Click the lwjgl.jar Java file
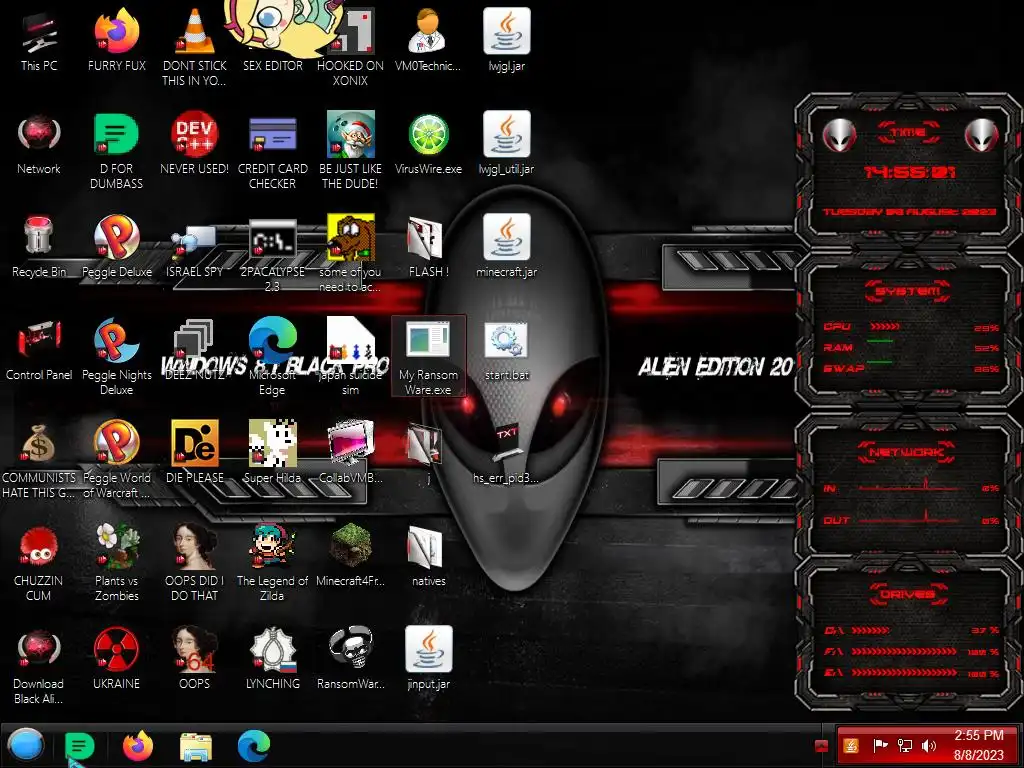 pyautogui.click(x=506, y=41)
